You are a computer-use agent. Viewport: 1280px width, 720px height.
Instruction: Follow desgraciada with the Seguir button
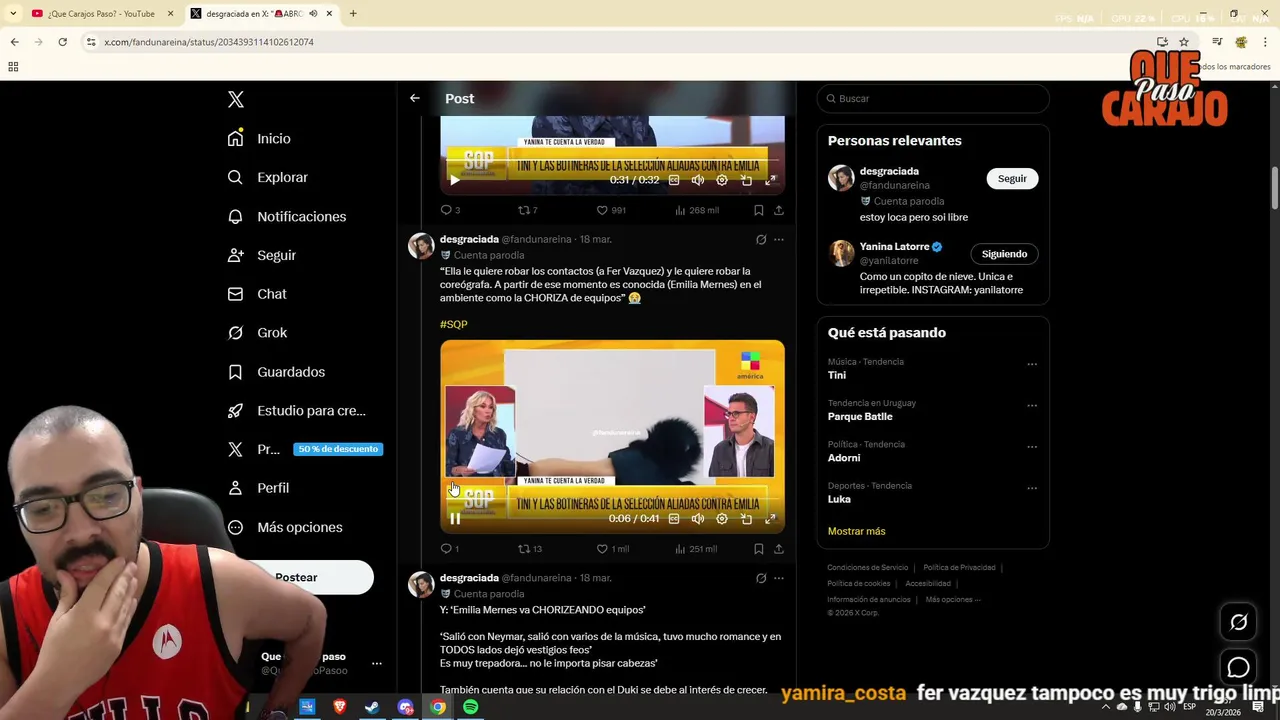pos(1012,178)
